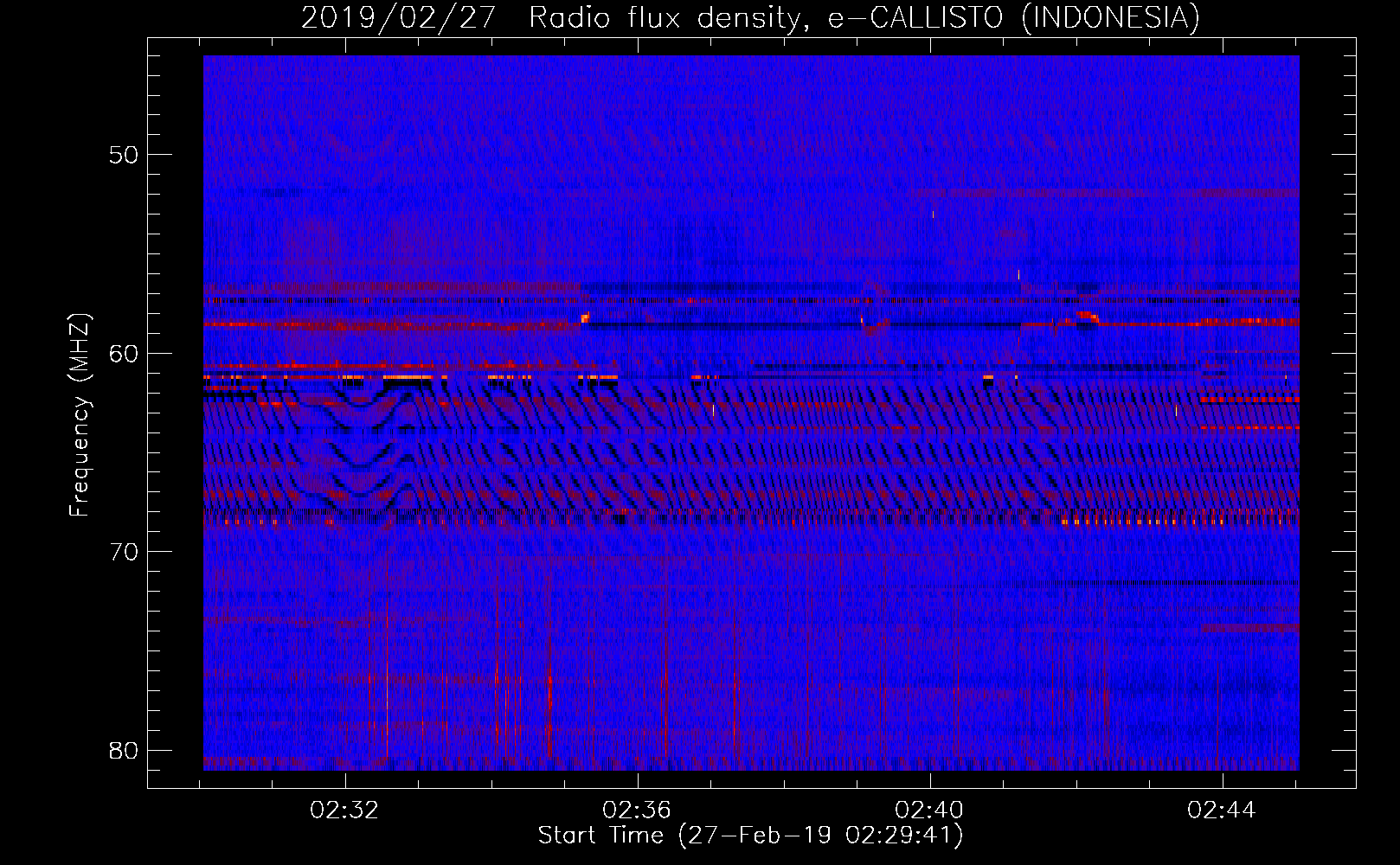
Task: Click the 50 frequency tick label
Action: [x=125, y=155]
